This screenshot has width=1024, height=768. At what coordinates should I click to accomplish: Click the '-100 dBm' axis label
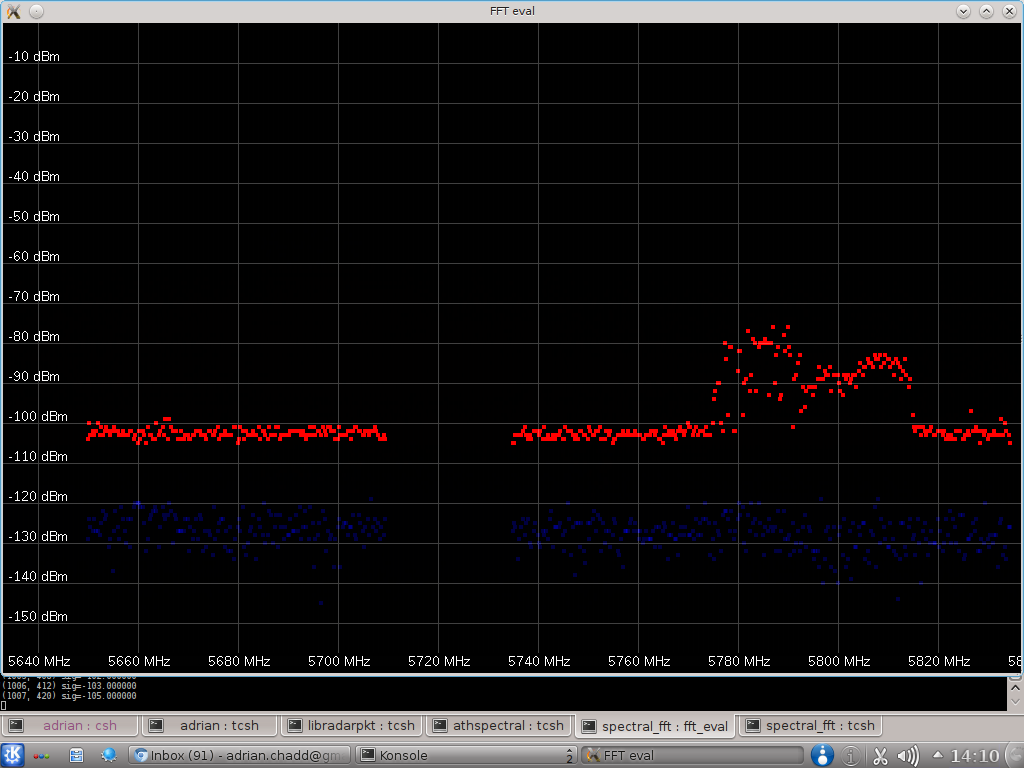(x=38, y=417)
